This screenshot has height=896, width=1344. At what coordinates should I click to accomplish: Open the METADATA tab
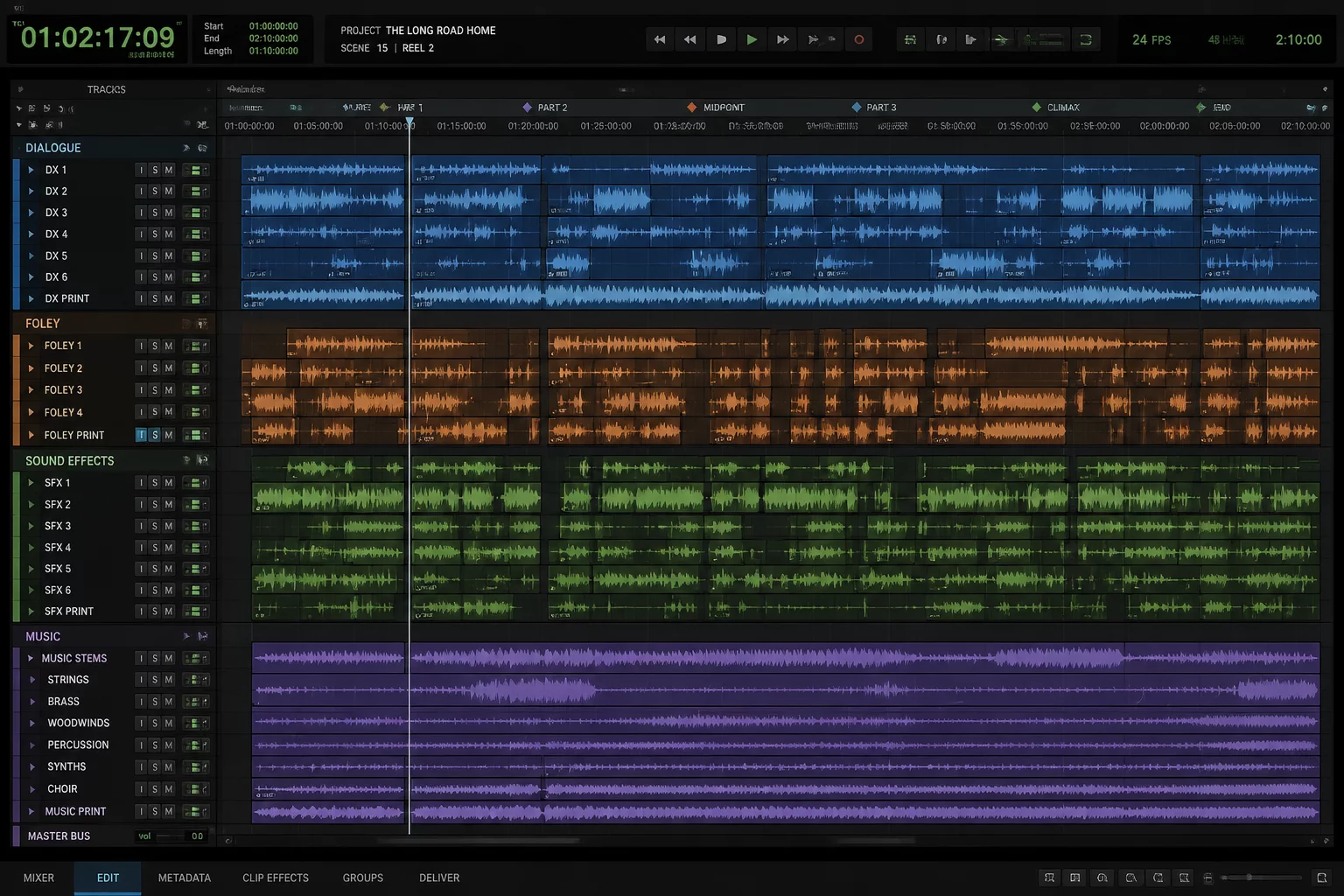coord(185,878)
